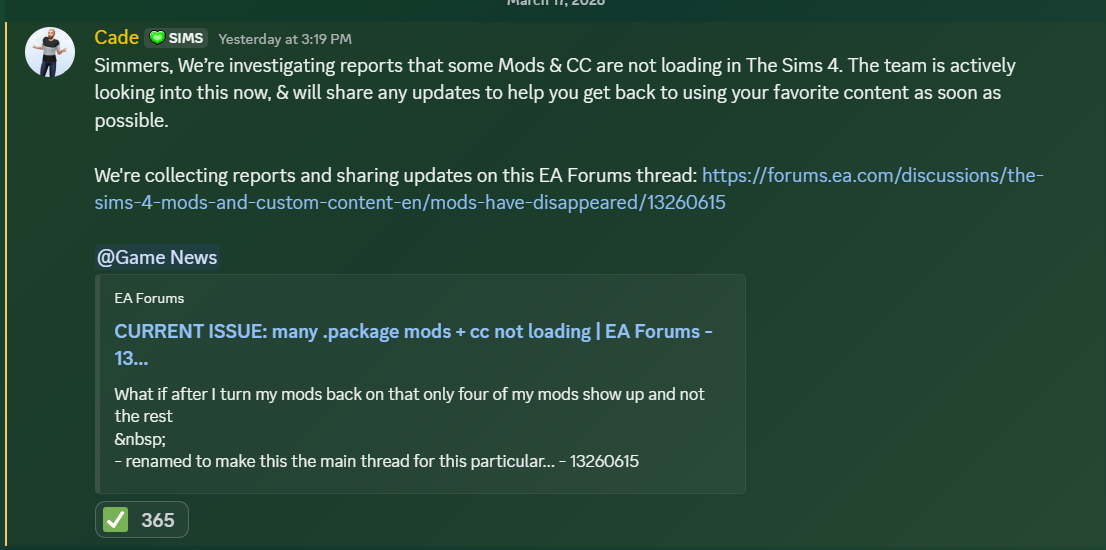
Task: Click the SIMS server tag label
Action: pos(186,39)
